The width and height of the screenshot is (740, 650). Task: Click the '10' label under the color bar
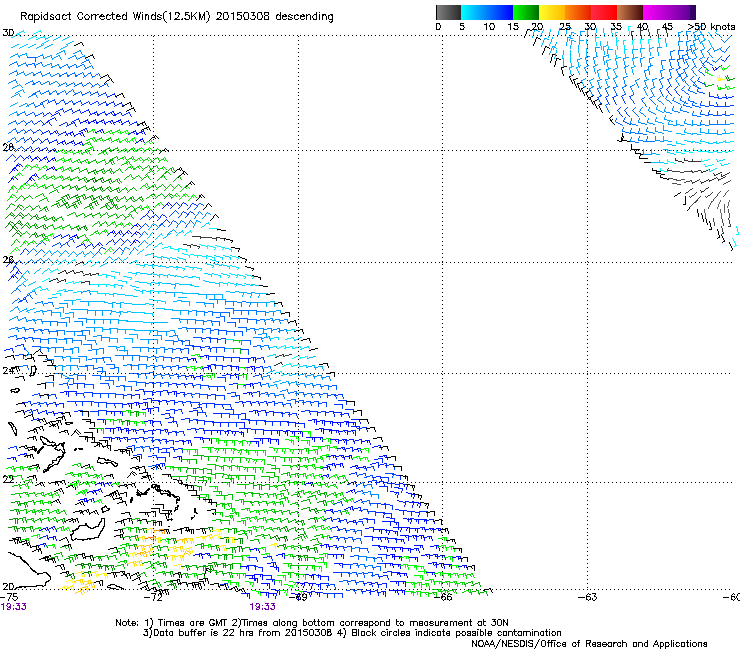489,26
